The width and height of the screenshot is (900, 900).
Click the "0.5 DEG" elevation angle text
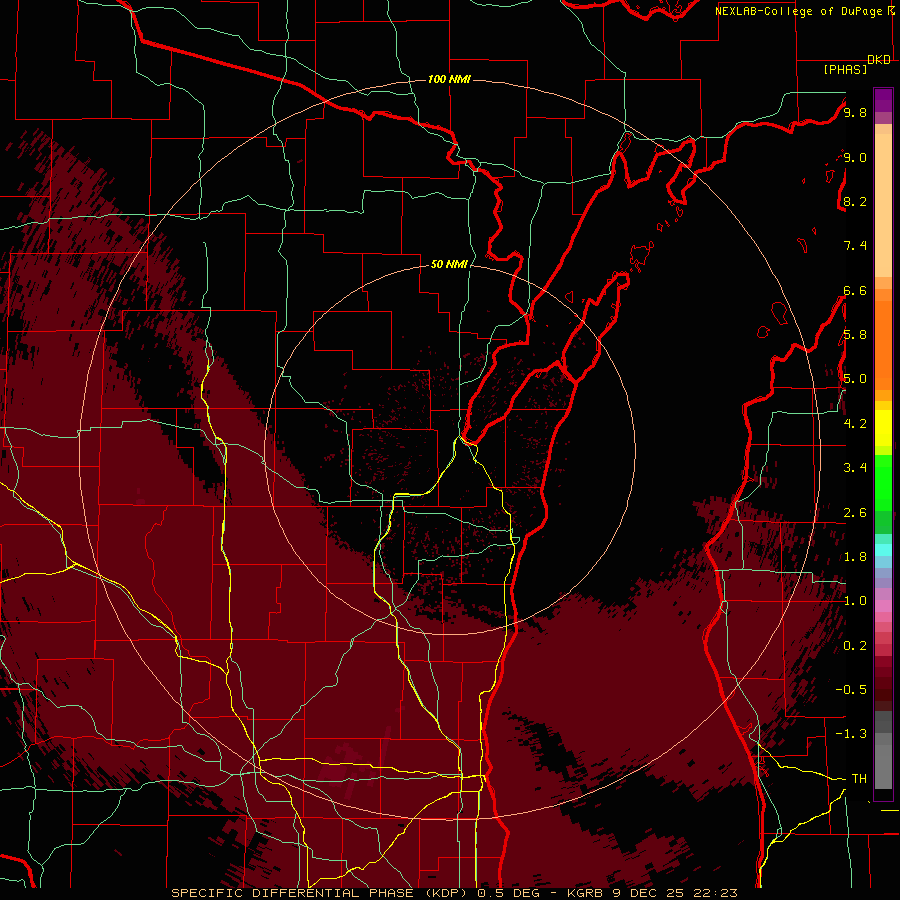pos(508,893)
